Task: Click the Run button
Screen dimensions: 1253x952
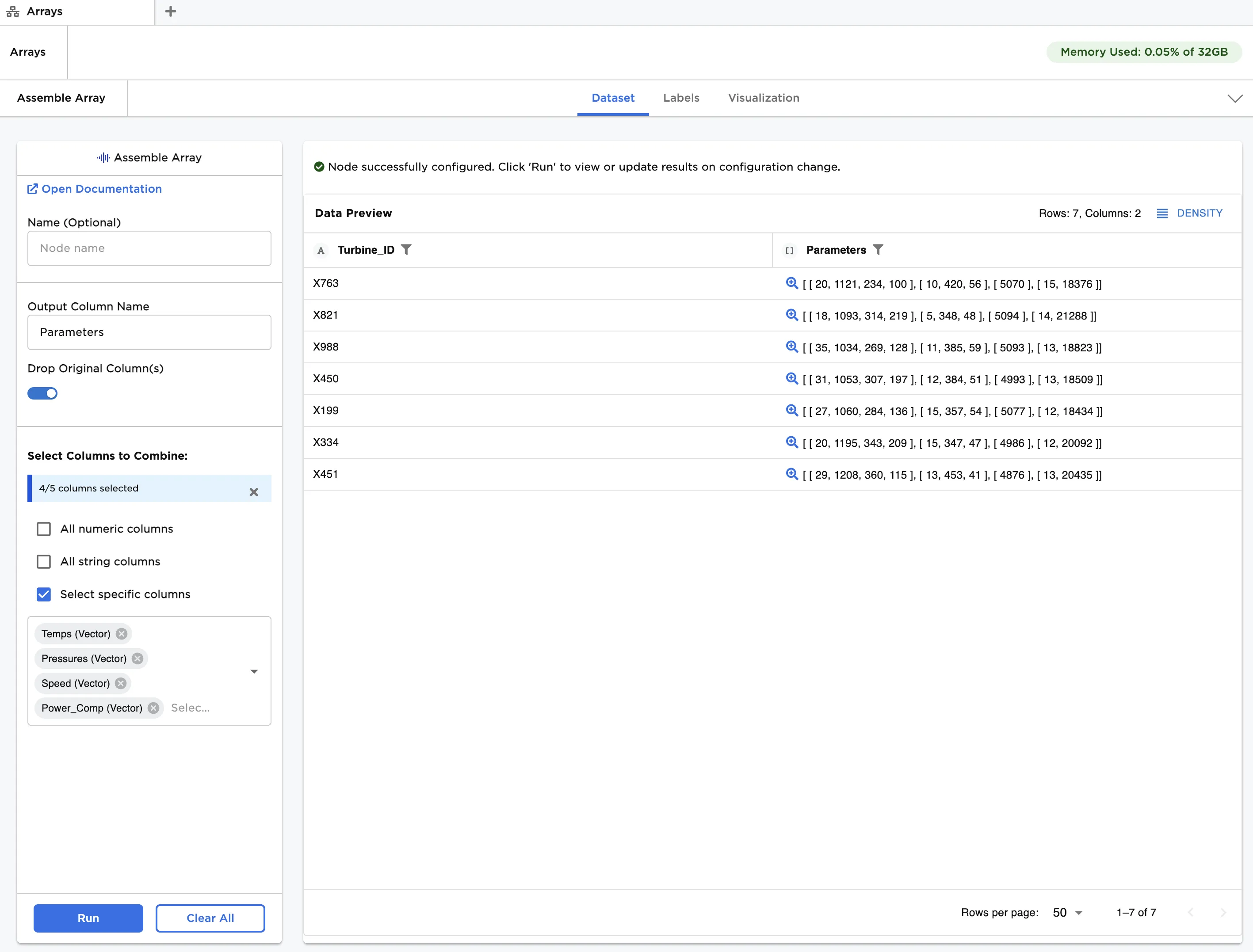Action: tap(88, 918)
